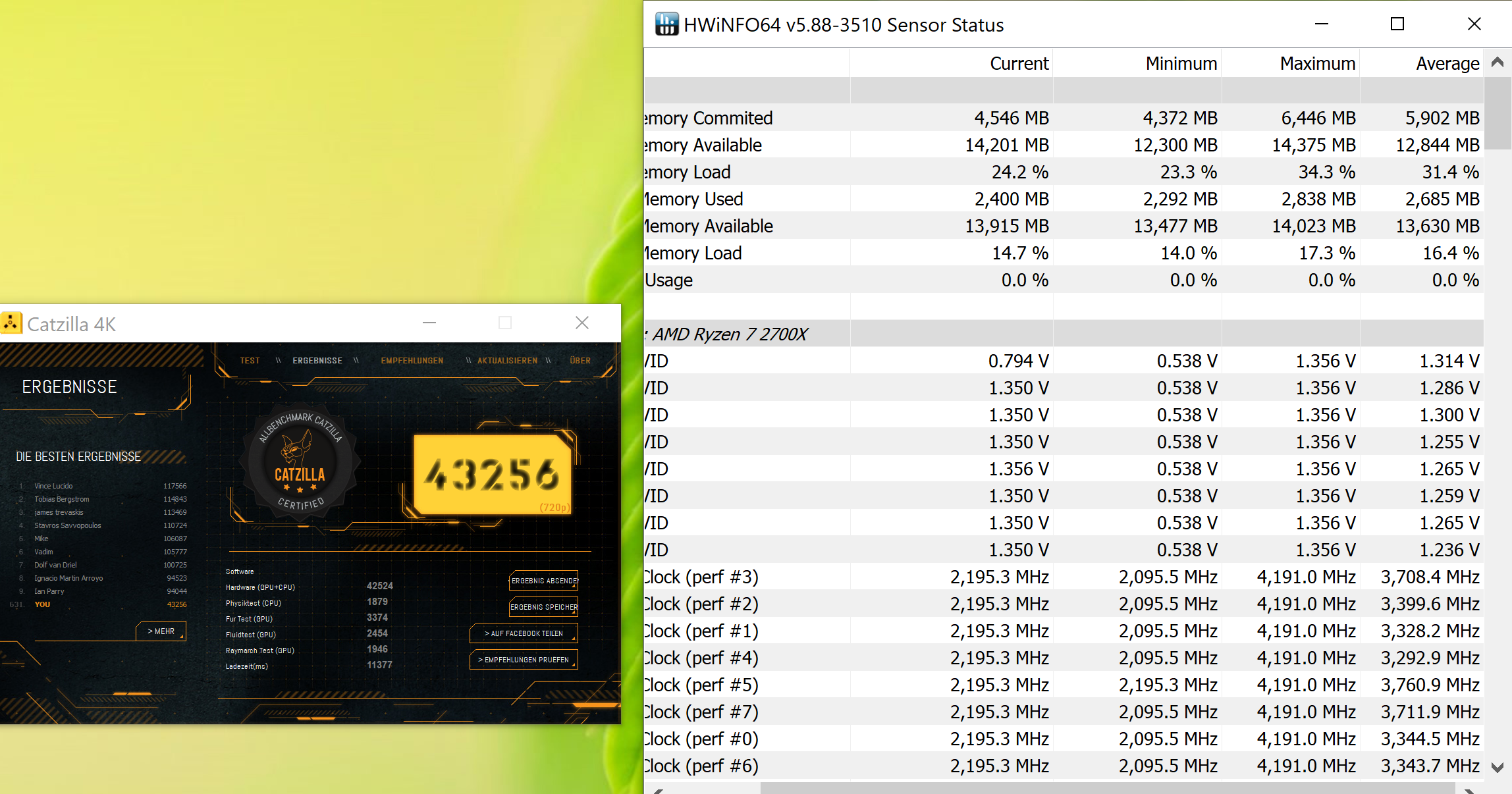Click the HWiNFO vertical scrollbar thumb
Screen dimensions: 1512x794
point(1498,112)
